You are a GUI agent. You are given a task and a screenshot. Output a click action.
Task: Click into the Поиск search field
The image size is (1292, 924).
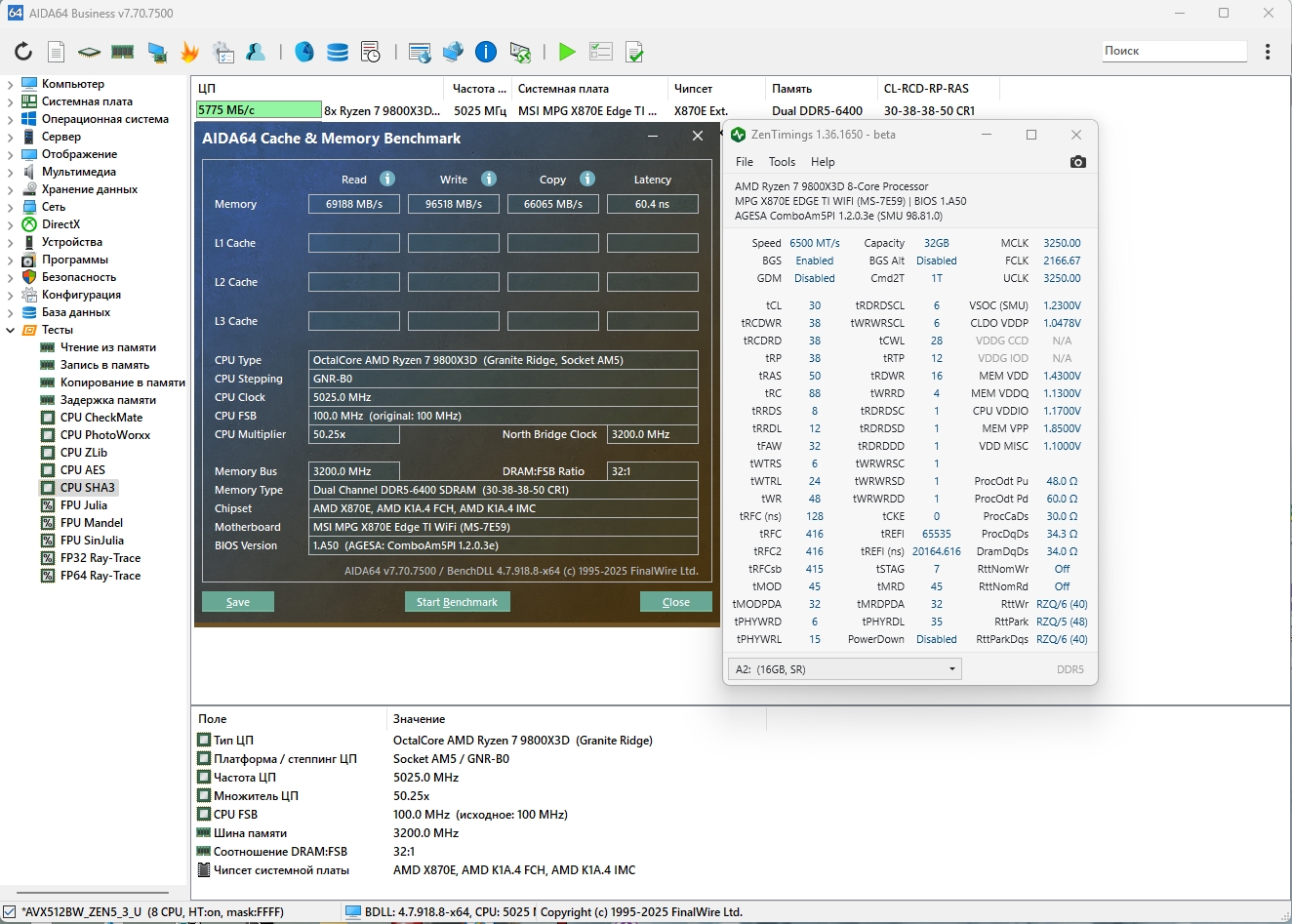(x=1174, y=51)
